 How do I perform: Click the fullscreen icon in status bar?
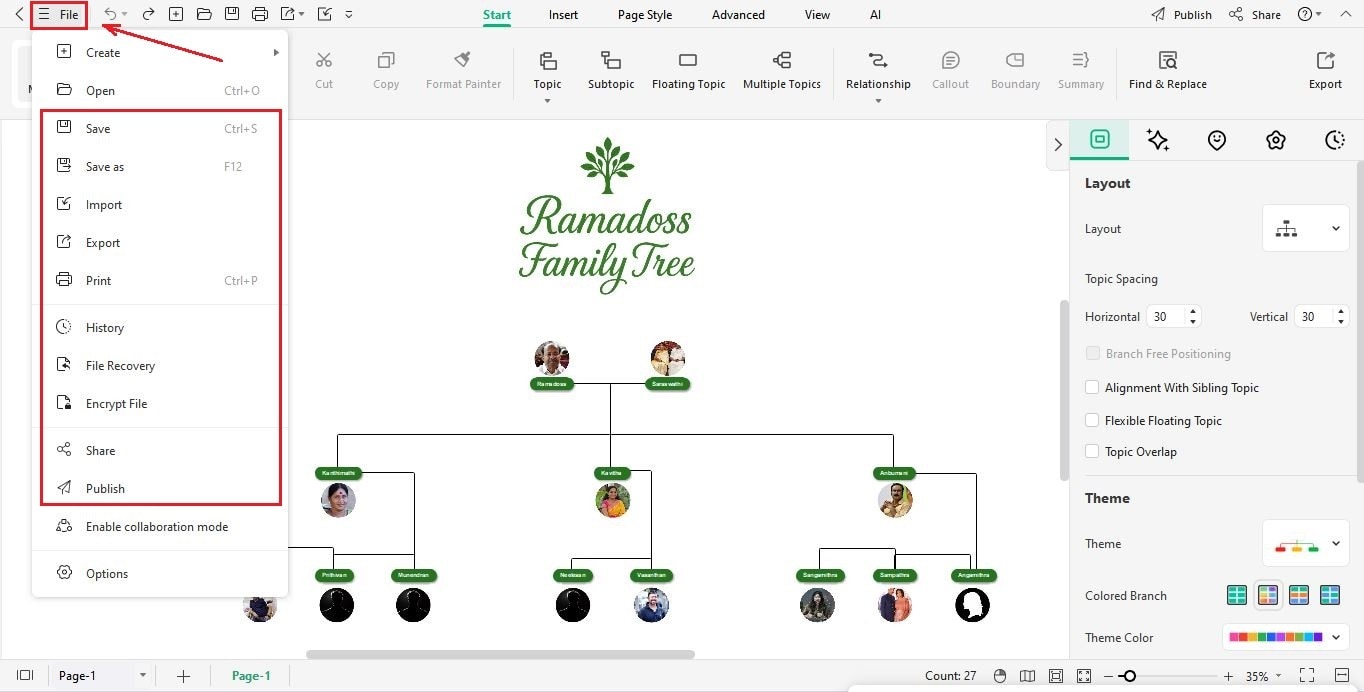pyautogui.click(x=1306, y=676)
